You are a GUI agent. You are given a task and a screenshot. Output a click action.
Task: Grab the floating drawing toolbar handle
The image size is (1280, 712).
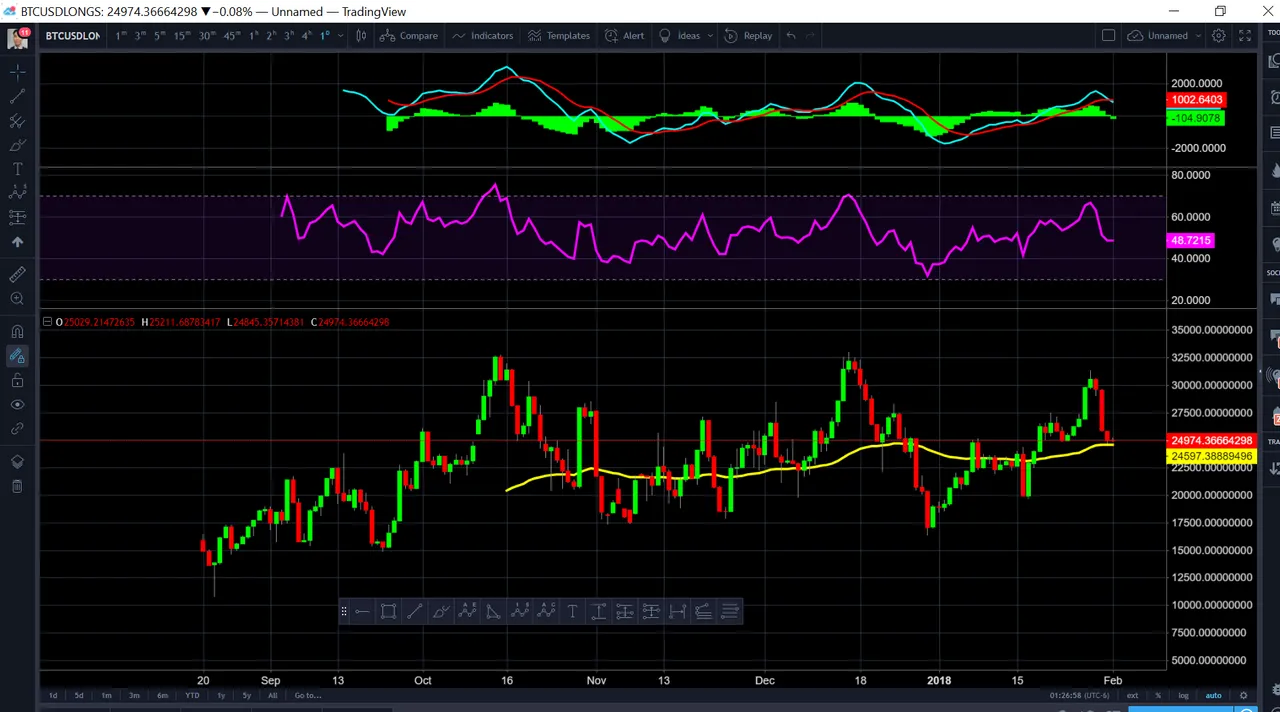[x=344, y=611]
